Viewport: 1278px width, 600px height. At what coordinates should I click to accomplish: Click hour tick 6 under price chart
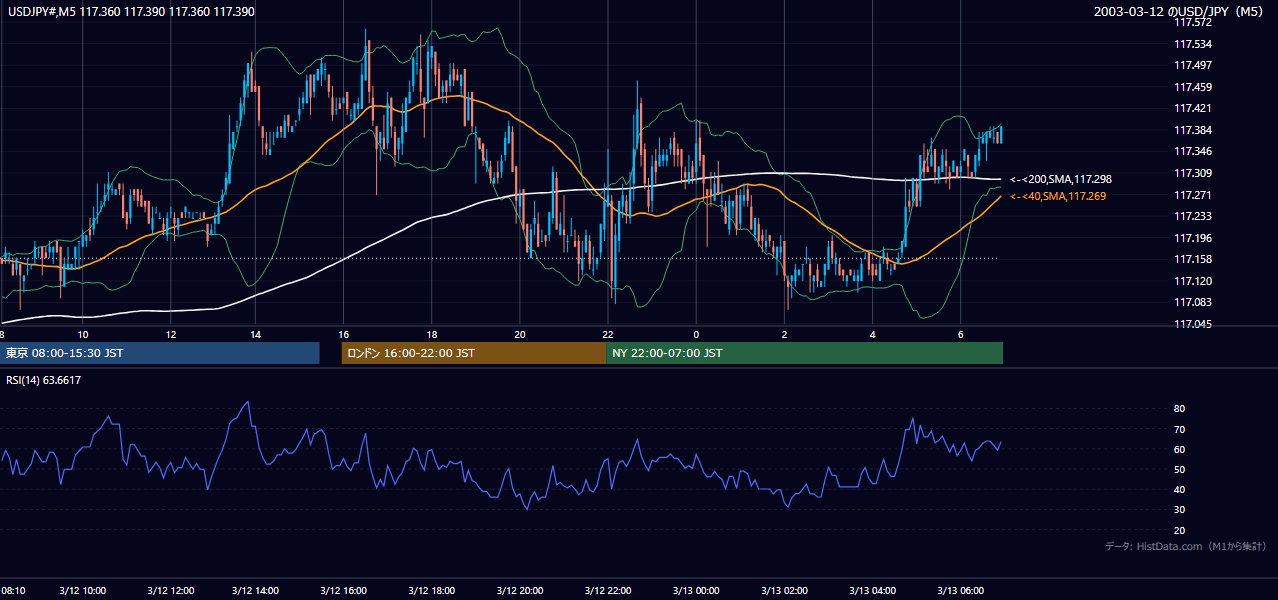(x=960, y=334)
